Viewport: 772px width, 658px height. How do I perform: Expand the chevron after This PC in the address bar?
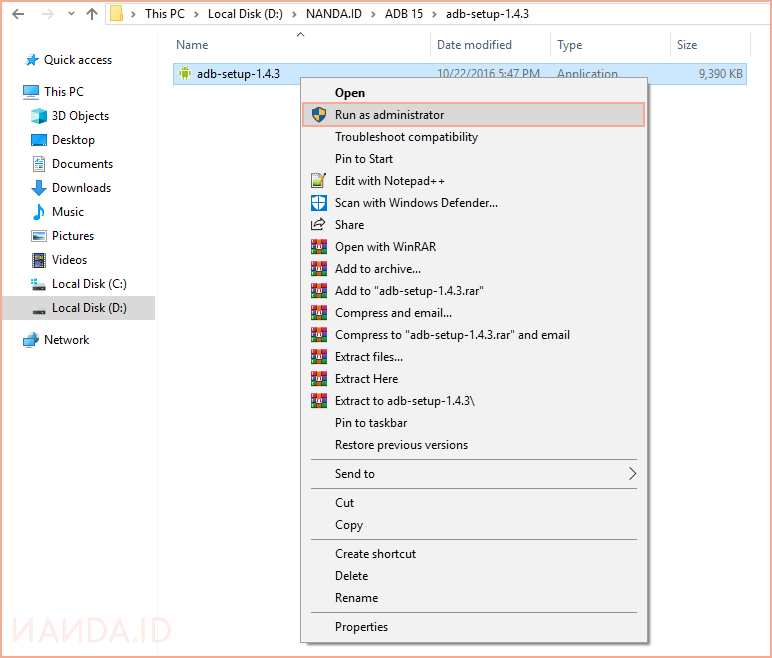(x=196, y=14)
